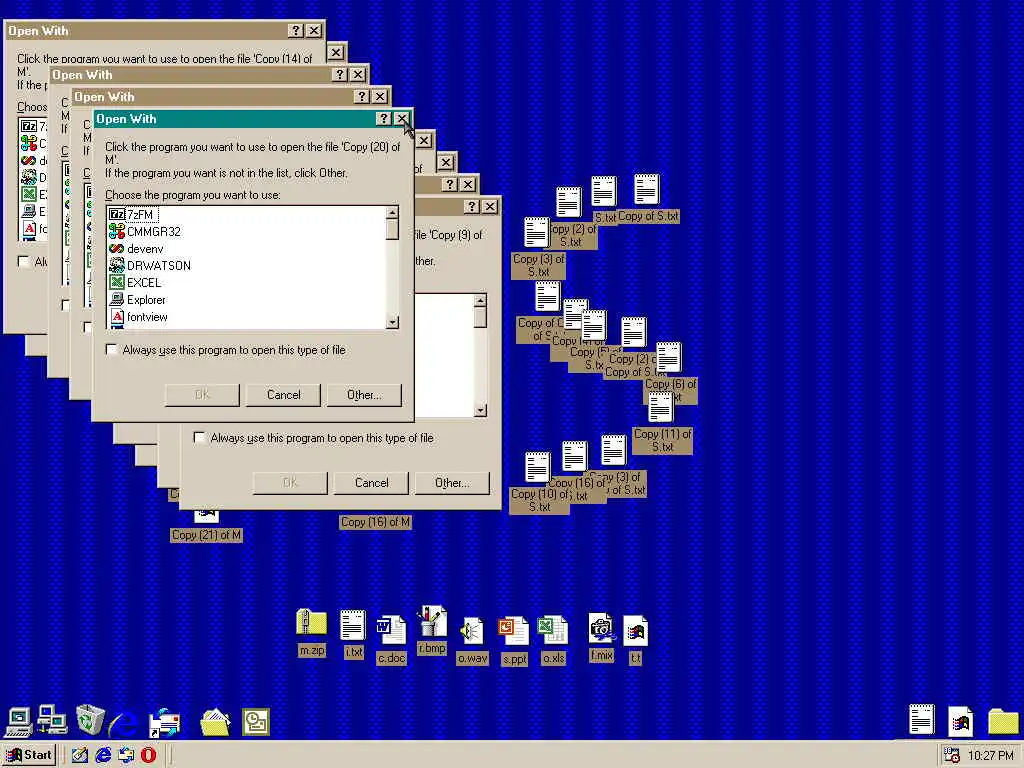Click scroll-down arrow in Copy (9) dialog list
The image size is (1024, 768).
tap(480, 410)
